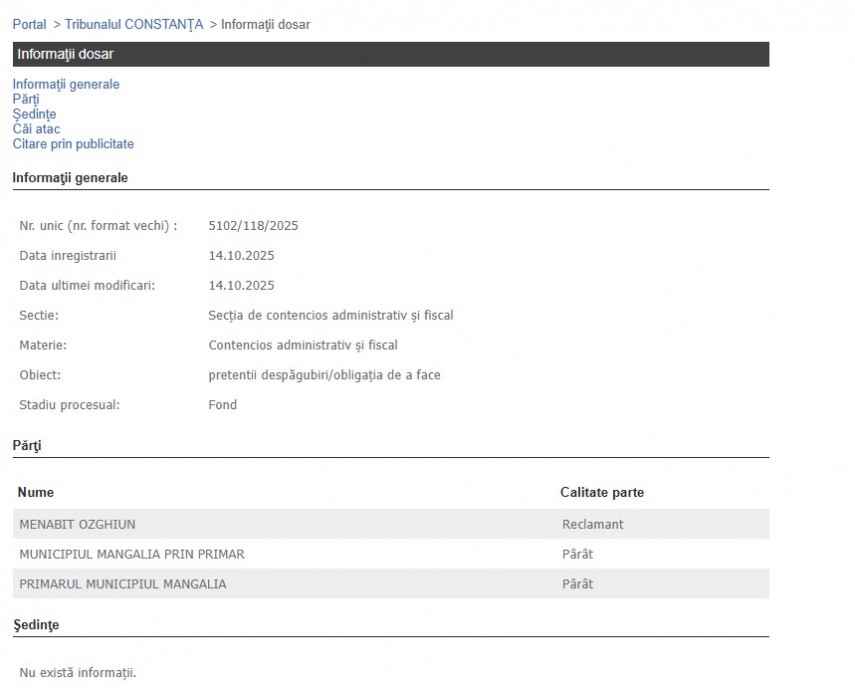Jump to Informații generale via the top link
The height and width of the screenshot is (694, 855).
(x=66, y=85)
